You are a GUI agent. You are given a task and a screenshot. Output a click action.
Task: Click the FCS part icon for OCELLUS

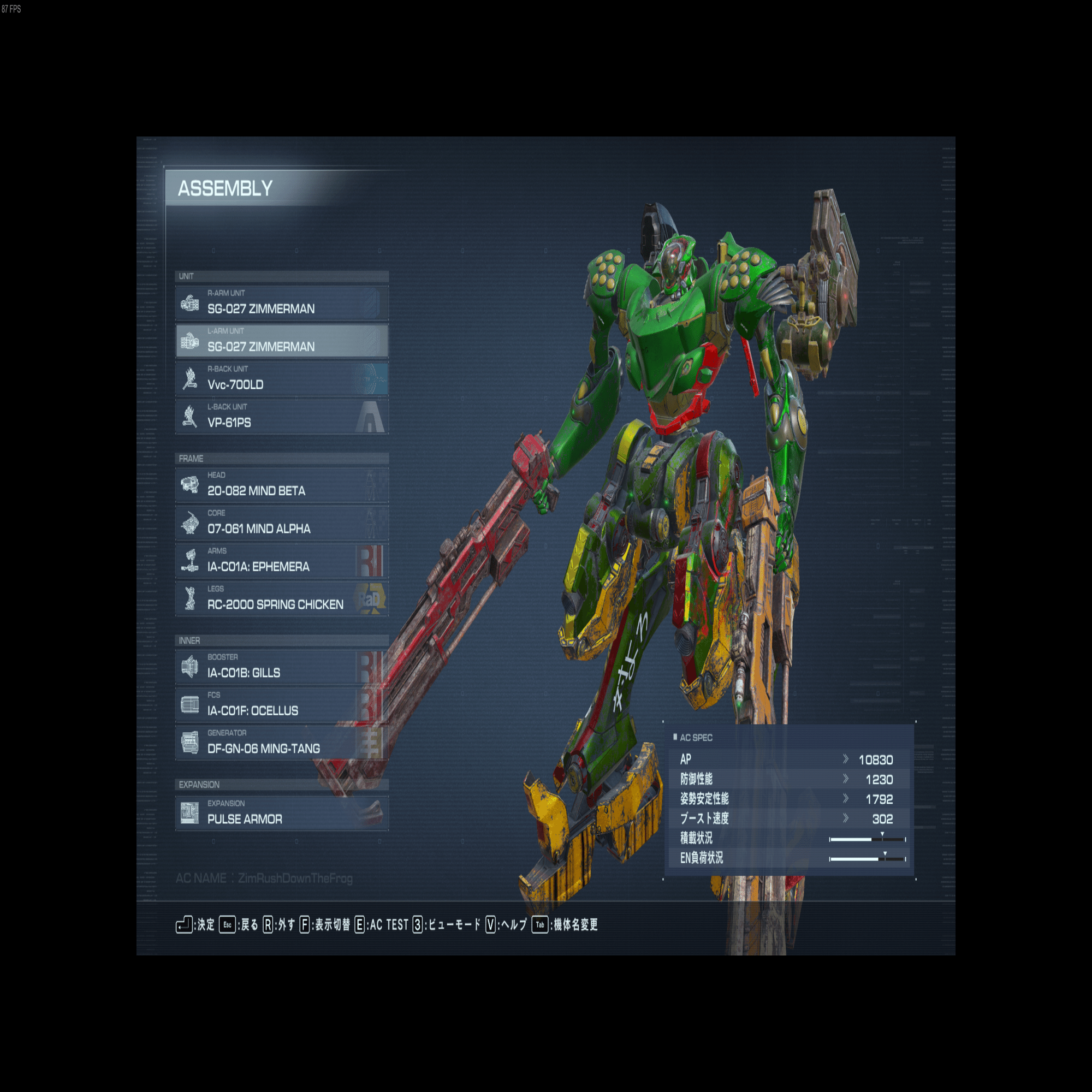click(x=190, y=705)
